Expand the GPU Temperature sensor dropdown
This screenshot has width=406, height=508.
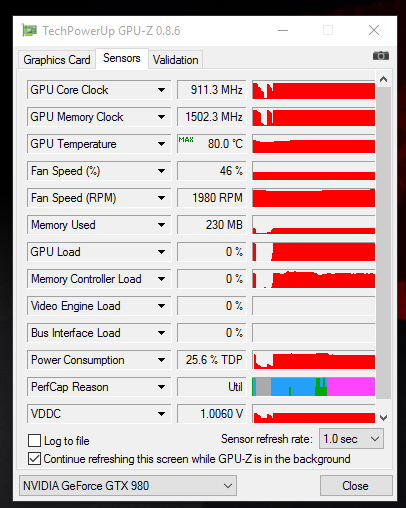point(161,144)
